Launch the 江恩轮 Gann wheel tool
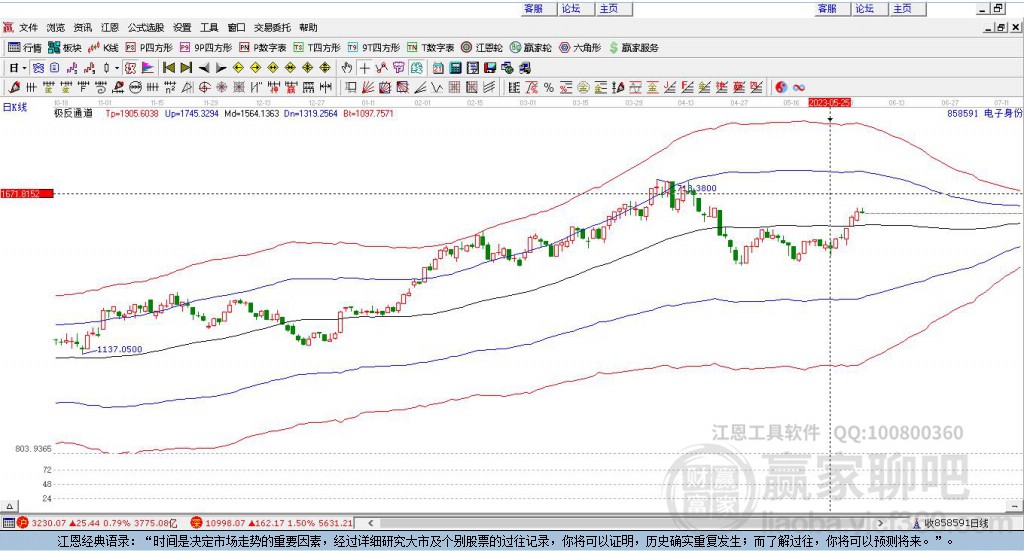 coord(482,48)
